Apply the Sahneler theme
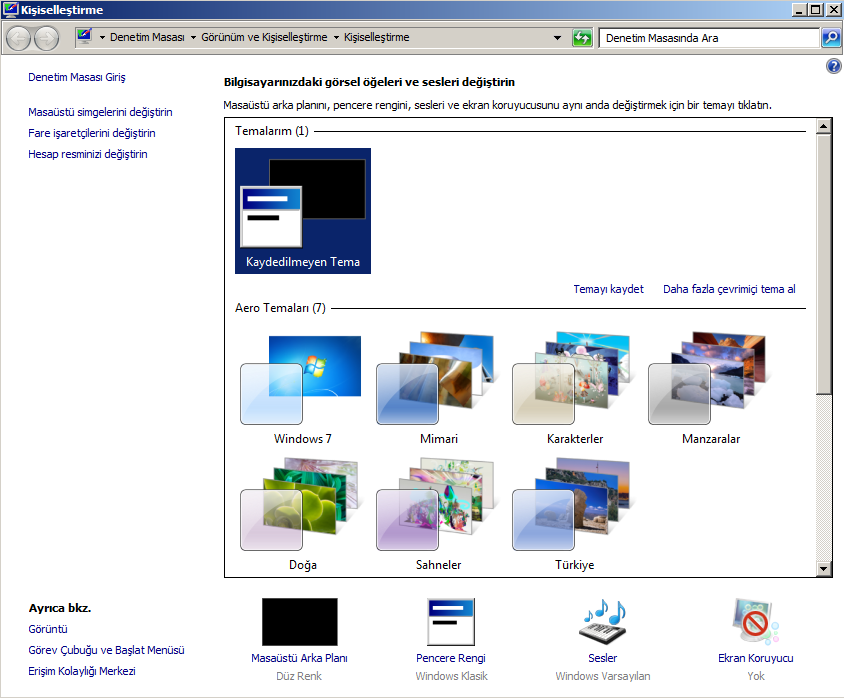This screenshot has height=698, width=844. (x=439, y=515)
